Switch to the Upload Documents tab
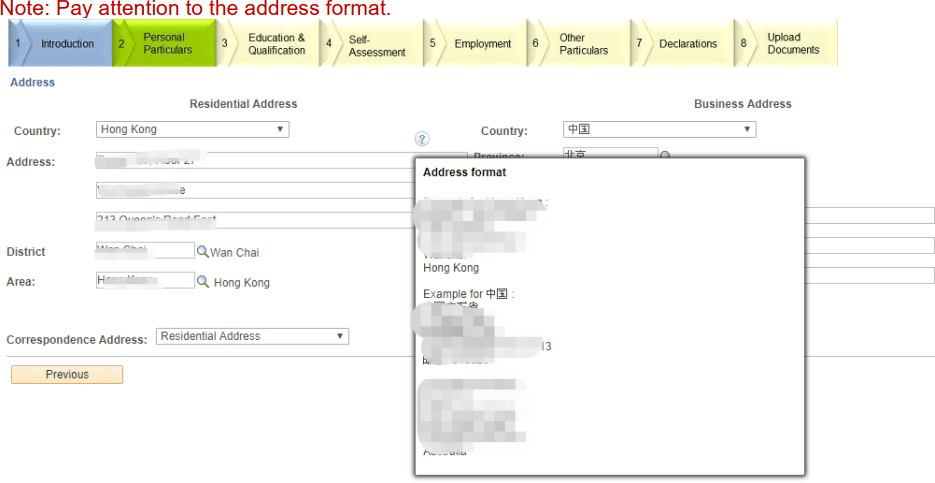 coord(792,44)
